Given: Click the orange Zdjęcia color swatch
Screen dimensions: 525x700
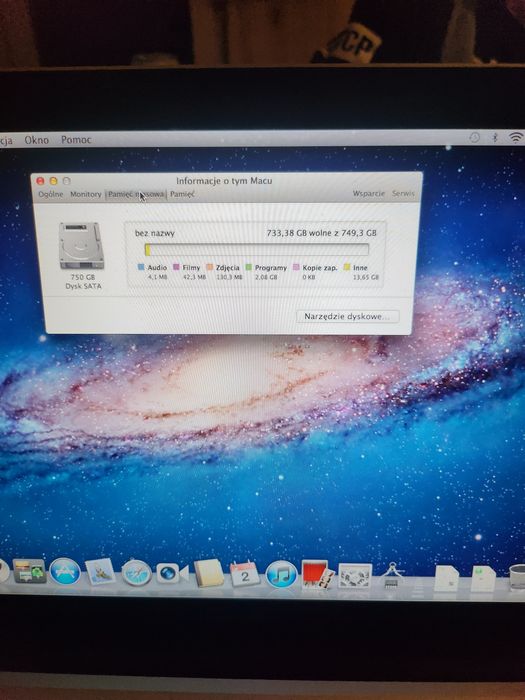Looking at the screenshot, I should tap(209, 267).
